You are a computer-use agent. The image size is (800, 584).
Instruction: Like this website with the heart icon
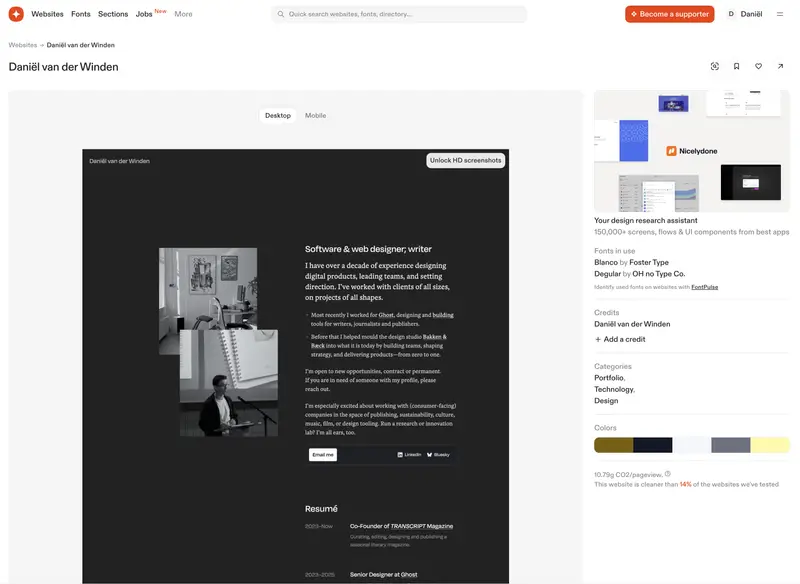759,64
